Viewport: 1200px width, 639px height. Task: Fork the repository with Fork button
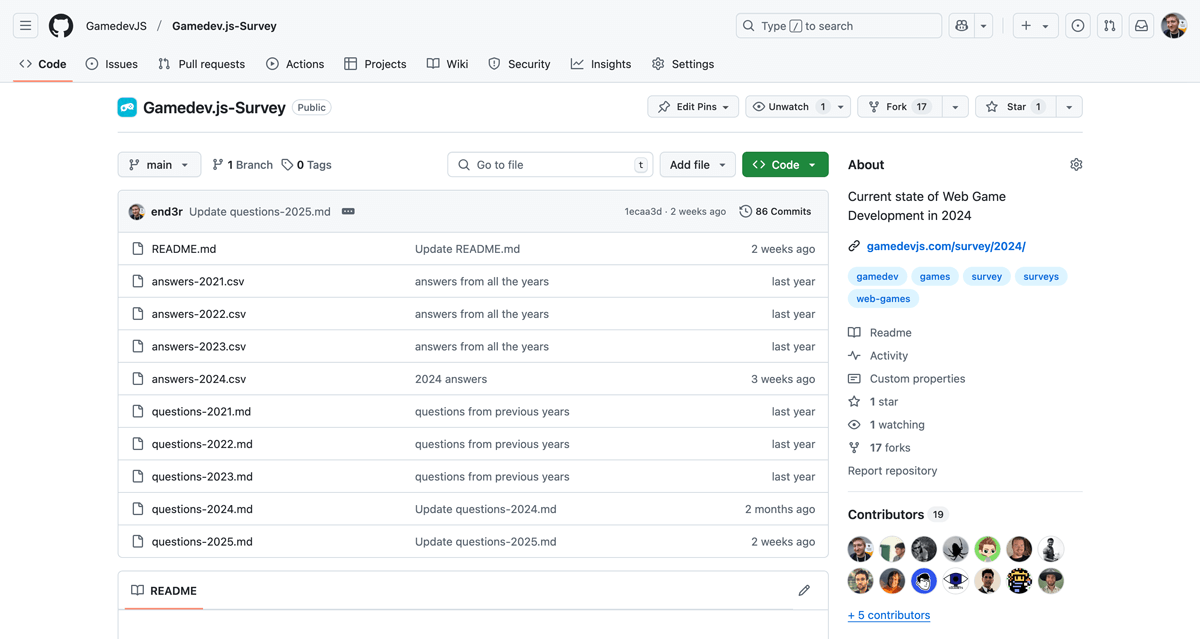coord(900,107)
